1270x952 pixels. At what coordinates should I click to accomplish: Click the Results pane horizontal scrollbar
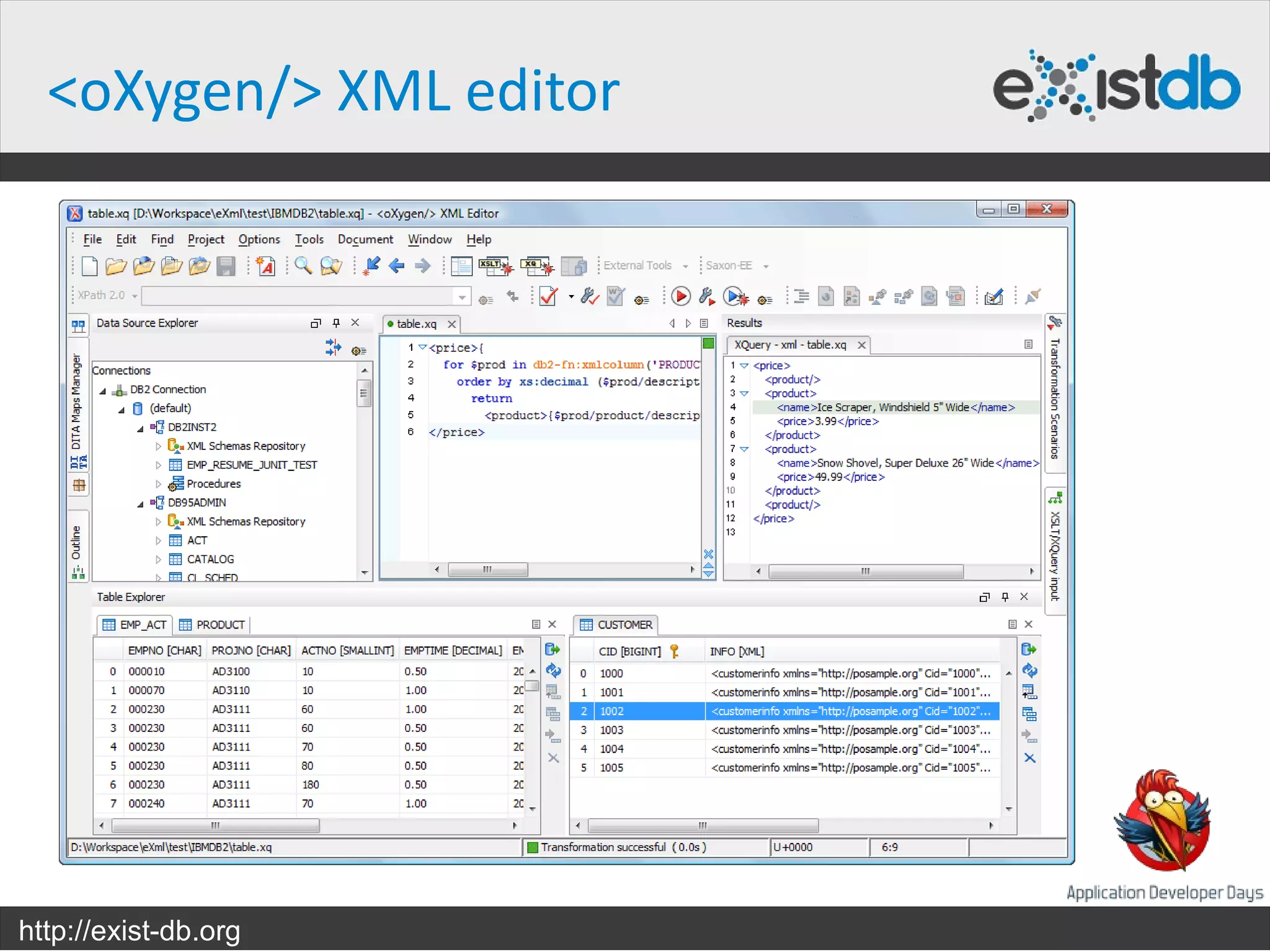tap(865, 571)
